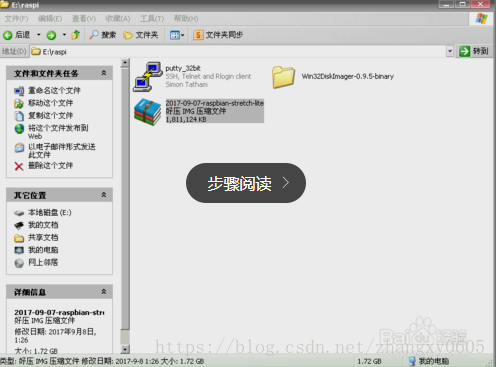496x367 pixels.
Task: Collapse the 其它位置 panel
Action: point(104,195)
